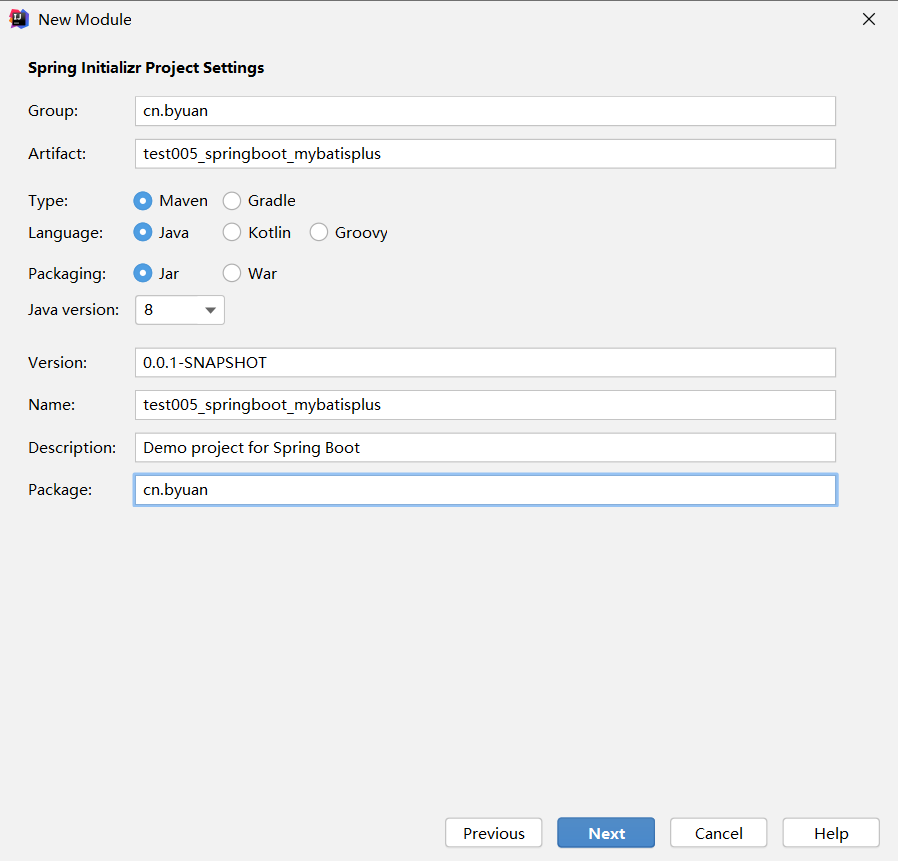Select Jar packaging option
898x861 pixels.
pyautogui.click(x=143, y=273)
